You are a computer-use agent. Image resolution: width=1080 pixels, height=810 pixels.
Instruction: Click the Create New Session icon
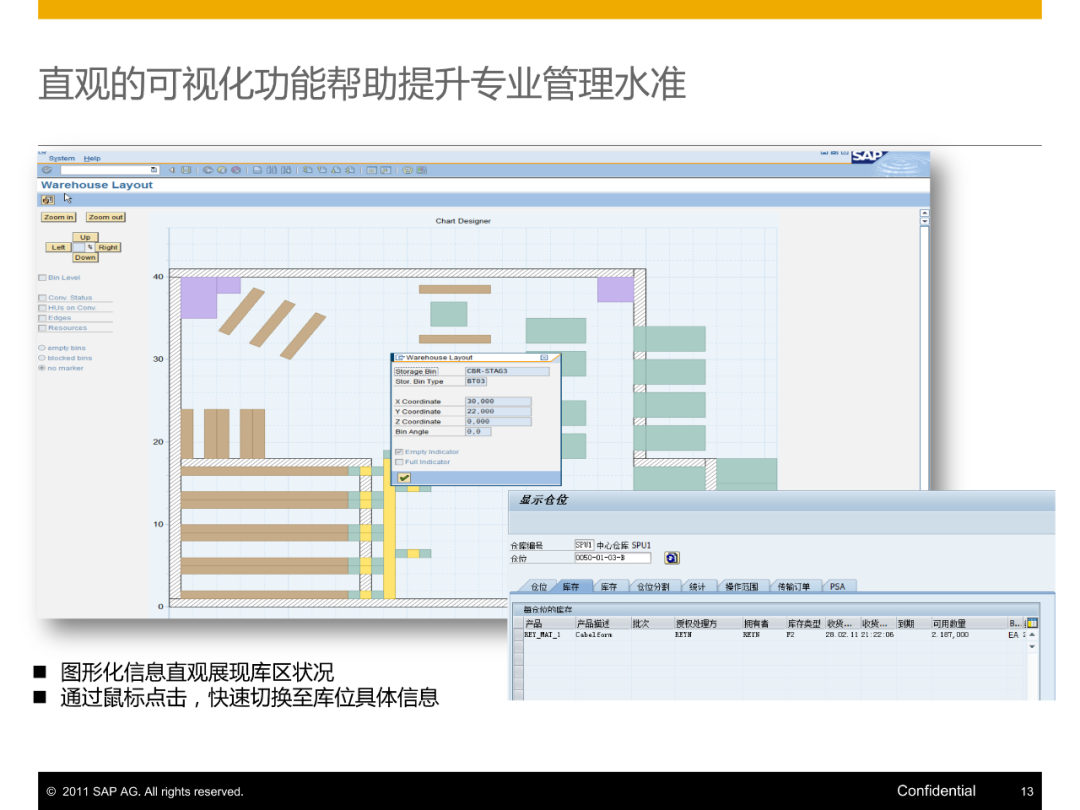tap(371, 170)
